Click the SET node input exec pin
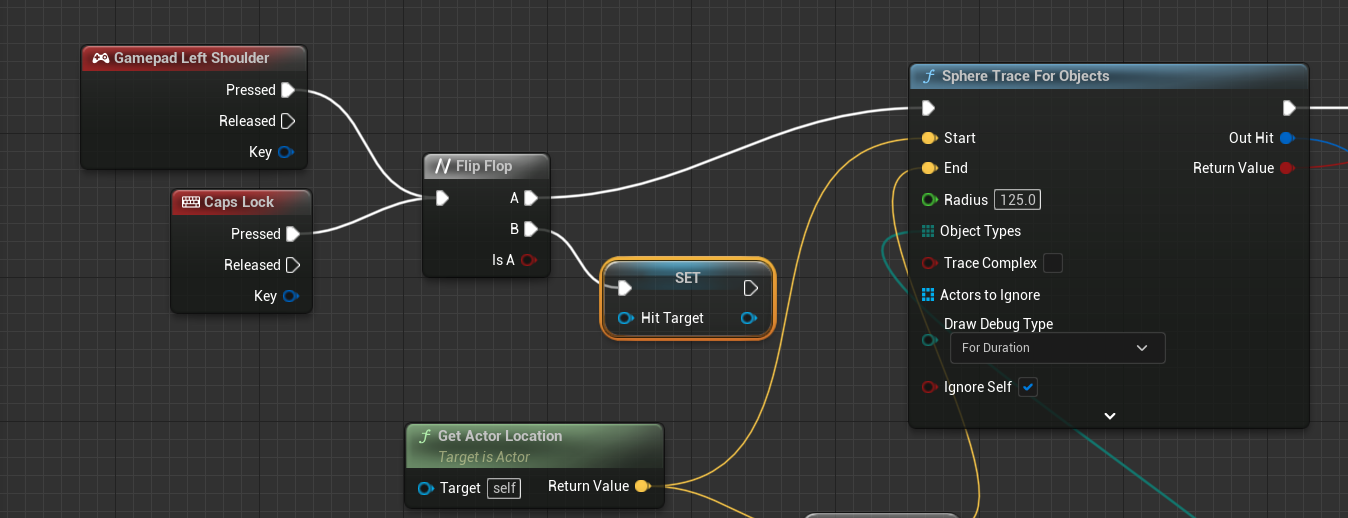This screenshot has height=518, width=1348. pos(625,288)
